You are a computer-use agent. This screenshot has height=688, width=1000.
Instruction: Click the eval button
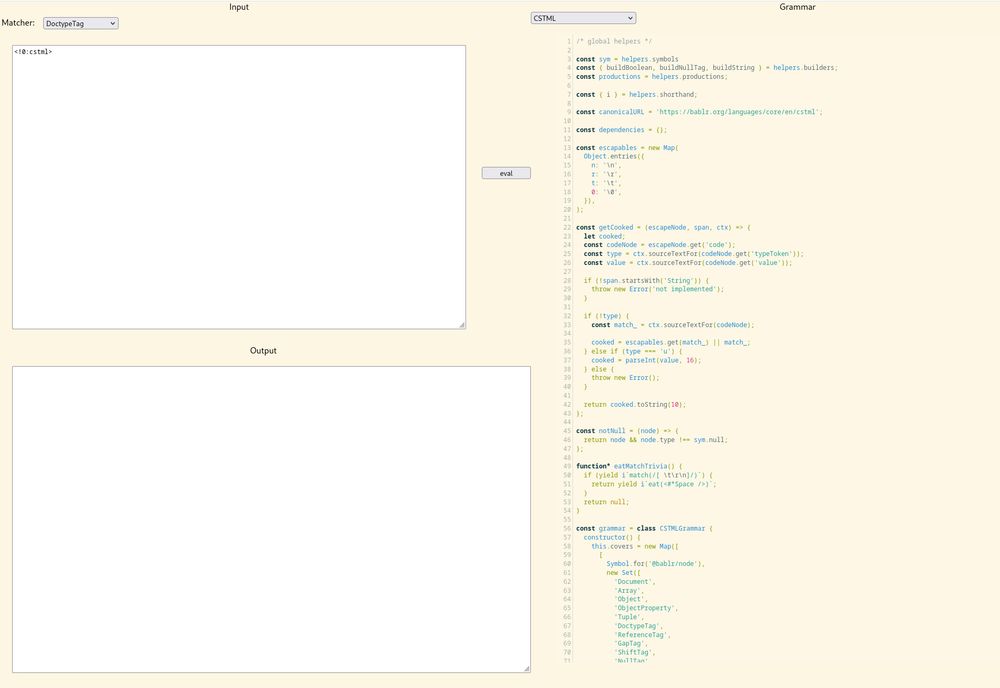[x=506, y=173]
